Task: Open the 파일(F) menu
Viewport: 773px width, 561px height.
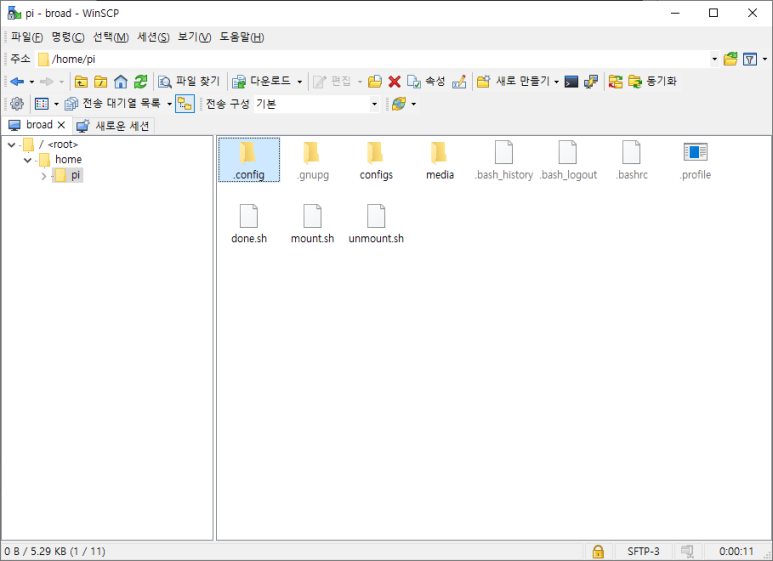Action: pyautogui.click(x=26, y=37)
